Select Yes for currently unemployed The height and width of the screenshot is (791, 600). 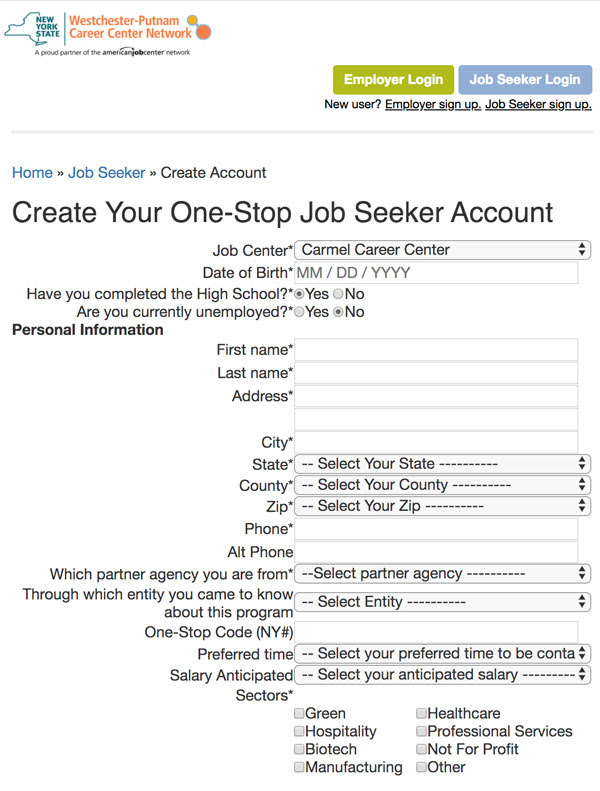tap(299, 312)
